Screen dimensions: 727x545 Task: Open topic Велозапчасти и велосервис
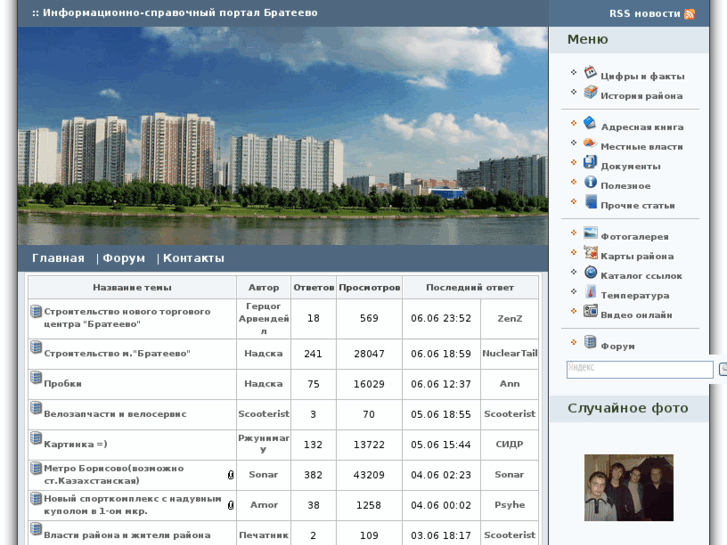pos(115,414)
